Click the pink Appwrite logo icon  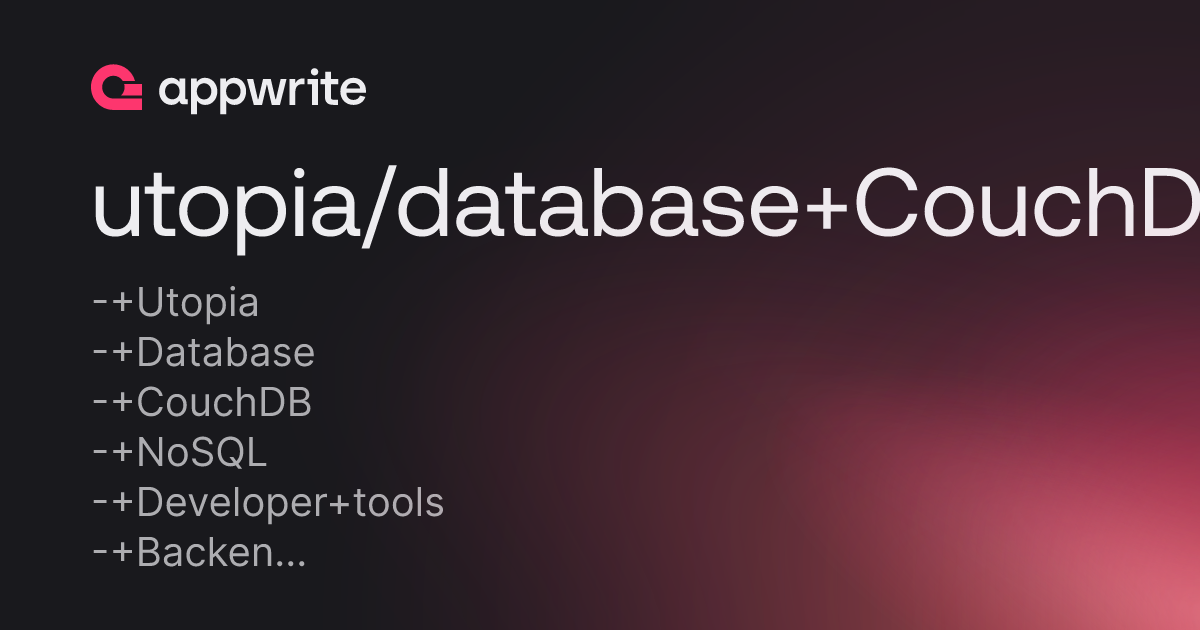[116, 89]
